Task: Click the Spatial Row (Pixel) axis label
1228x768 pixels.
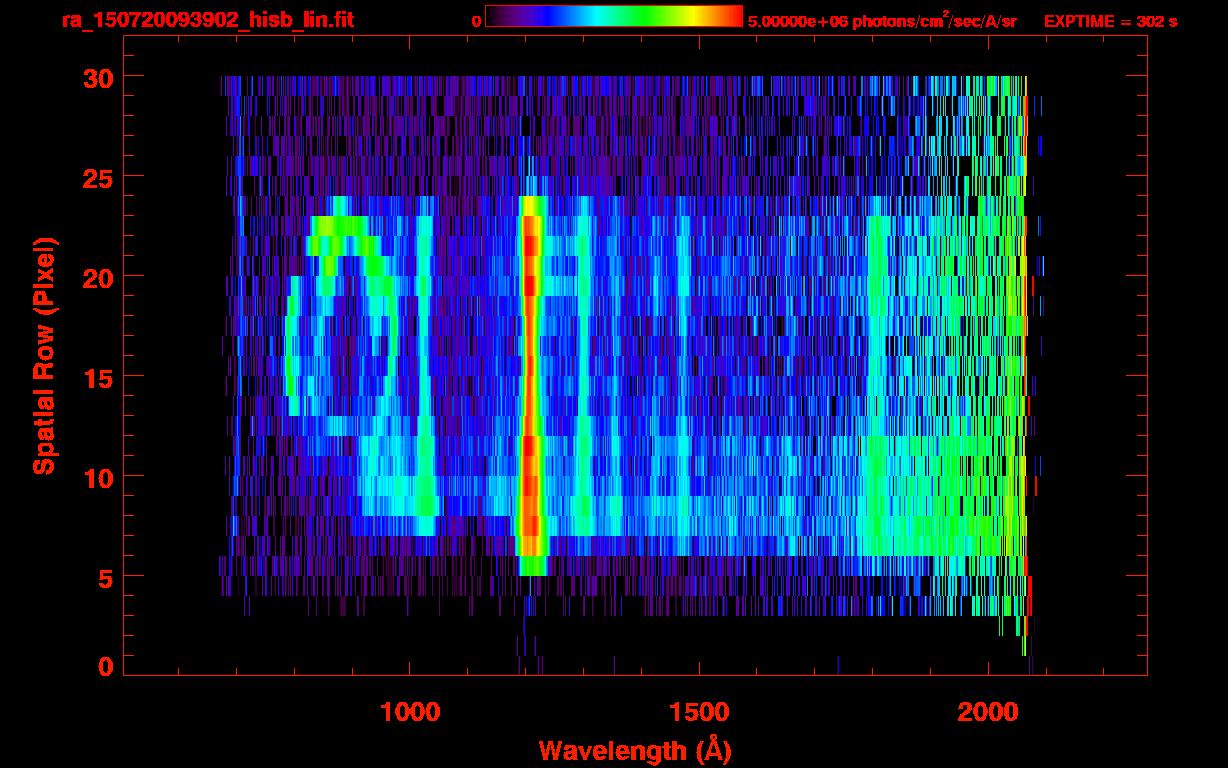Action: [44, 355]
